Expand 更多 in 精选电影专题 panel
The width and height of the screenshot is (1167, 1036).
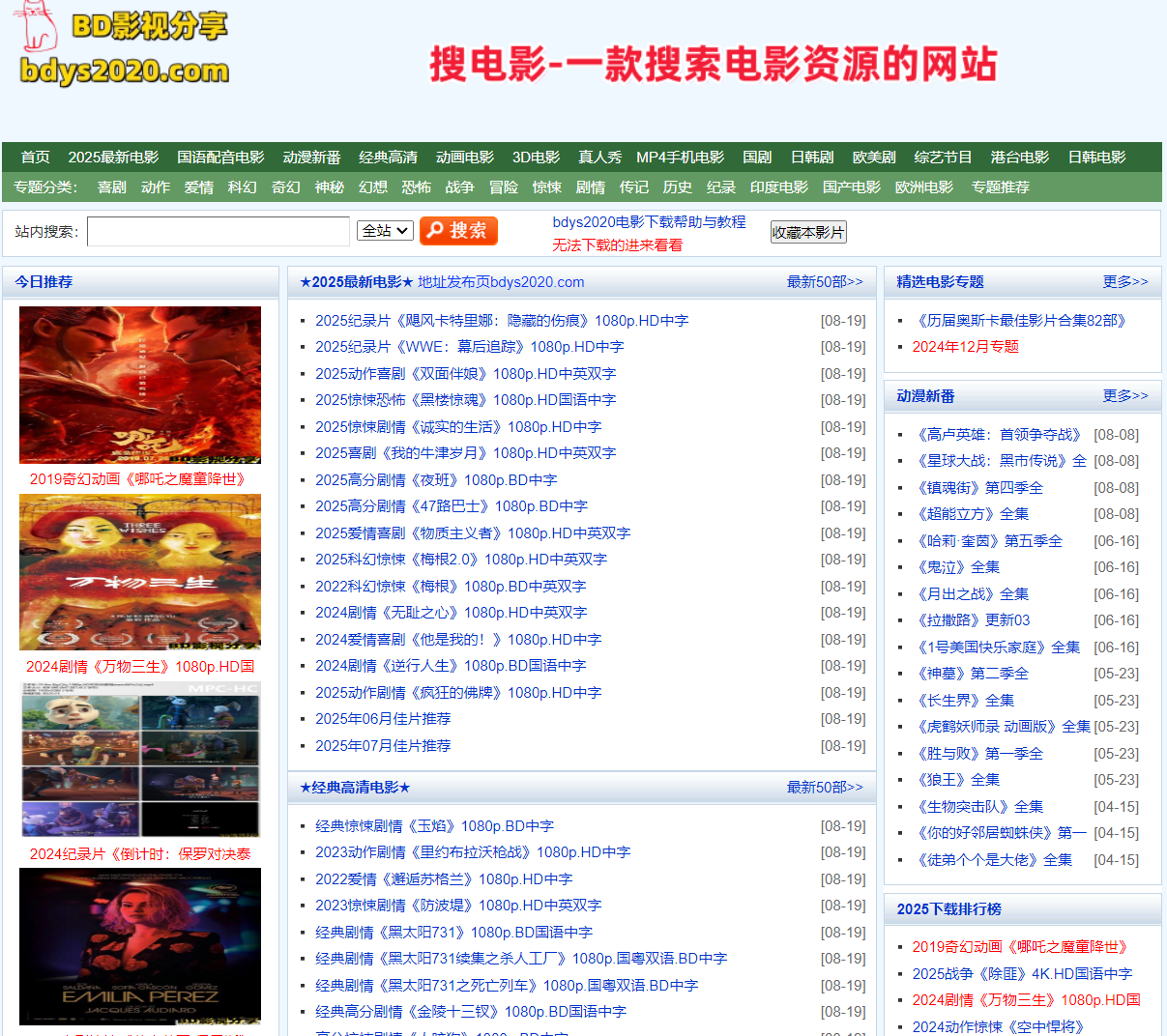[x=1124, y=282]
